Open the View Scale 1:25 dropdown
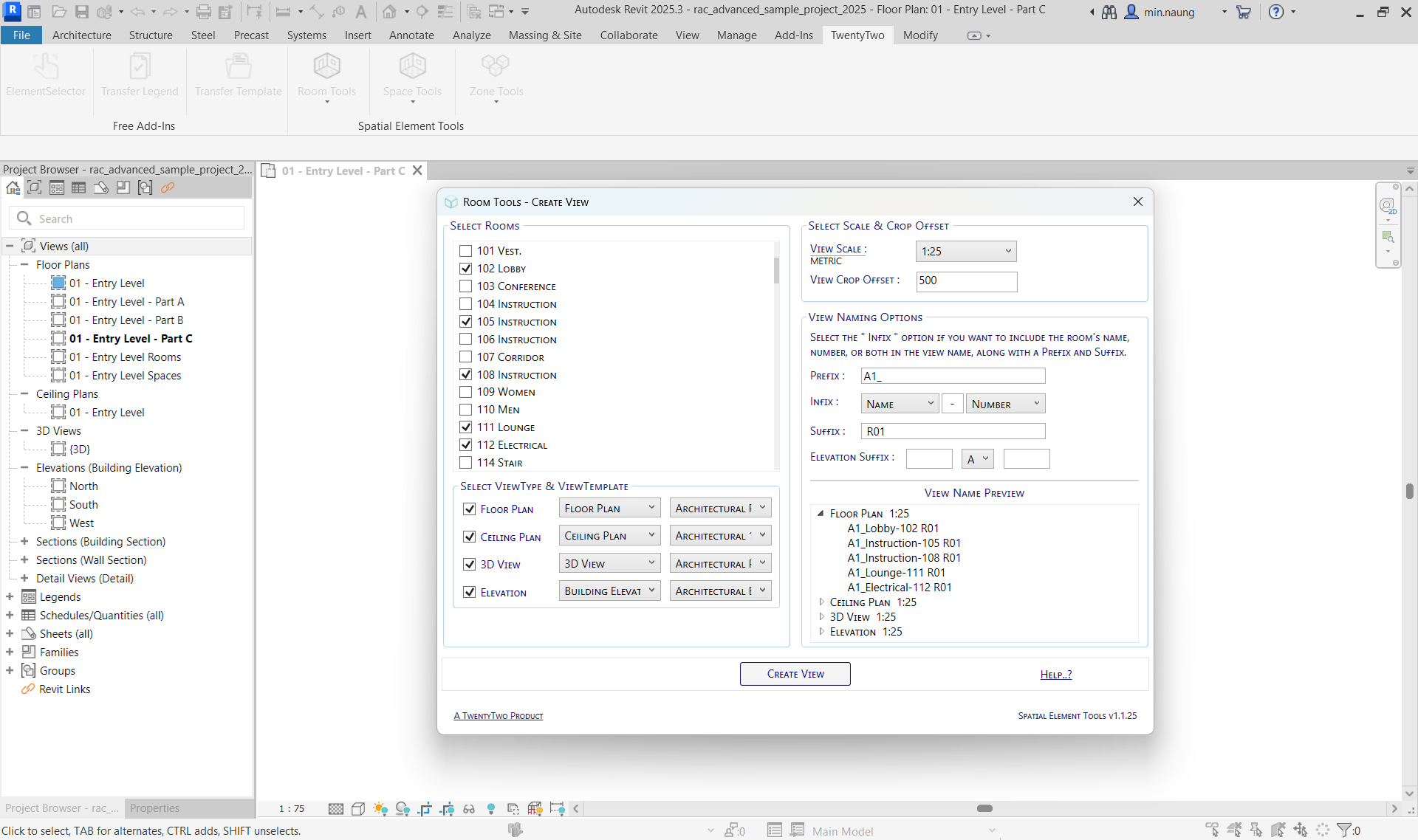The width and height of the screenshot is (1418, 840). (x=965, y=252)
